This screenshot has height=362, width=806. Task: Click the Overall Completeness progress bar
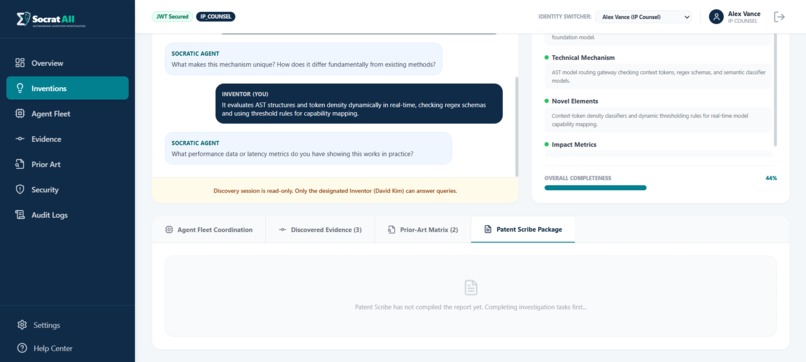(661, 188)
